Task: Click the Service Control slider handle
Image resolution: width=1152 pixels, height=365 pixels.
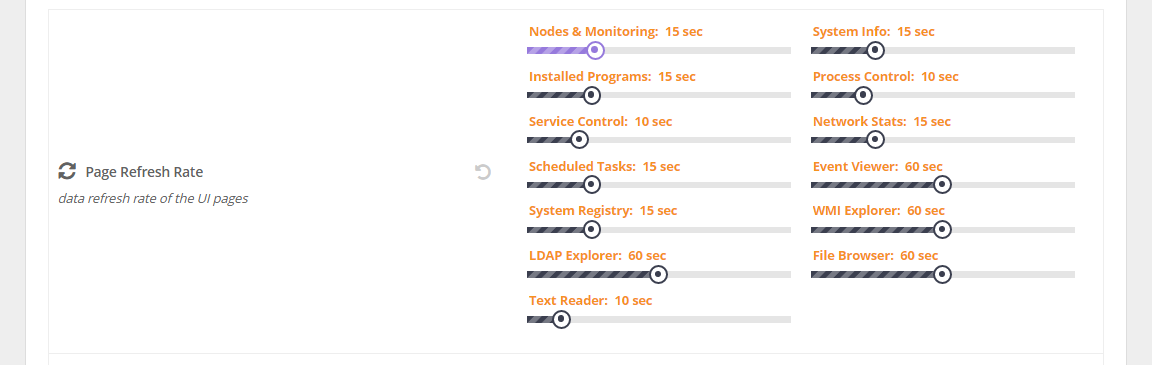Action: point(579,140)
